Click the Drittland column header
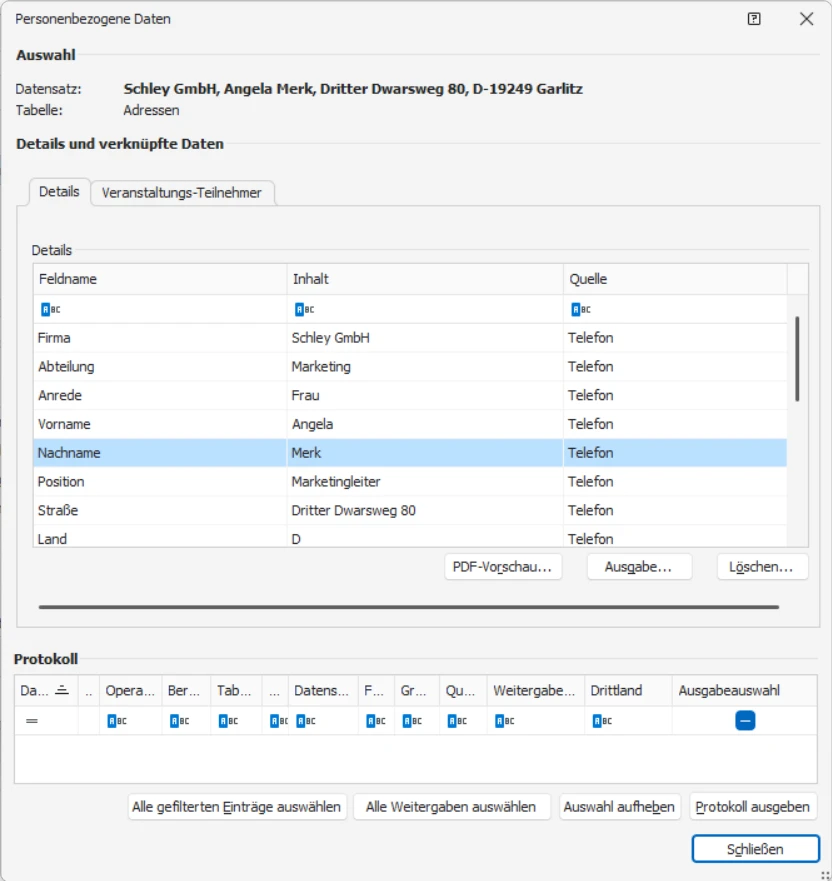 [x=628, y=691]
